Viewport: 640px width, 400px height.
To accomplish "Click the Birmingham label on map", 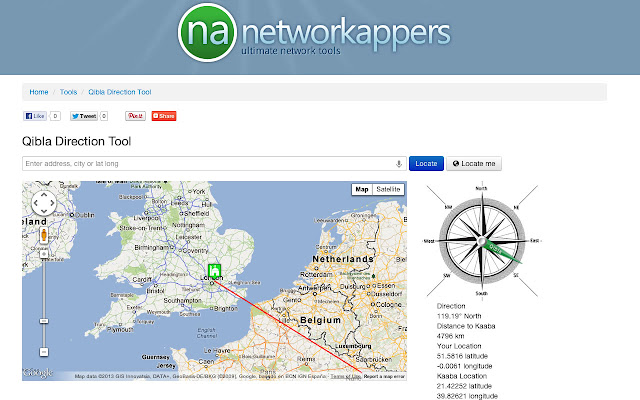I will tap(154, 247).
